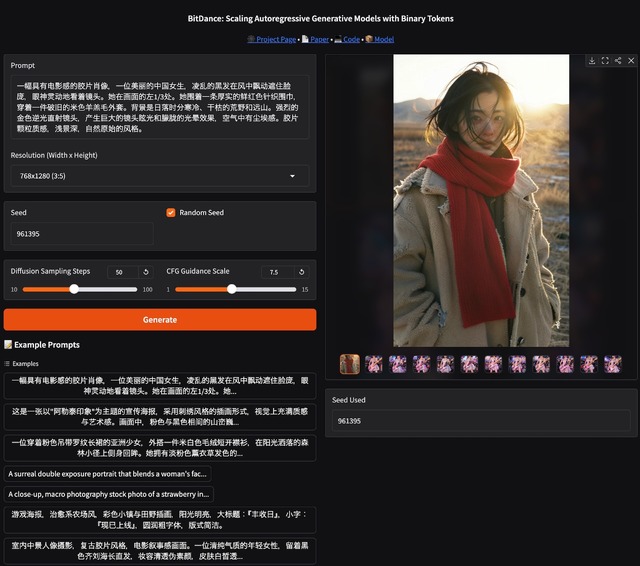640x566 pixels.
Task: Adjust the CFG Guidance Scale slider
Action: click(232, 289)
